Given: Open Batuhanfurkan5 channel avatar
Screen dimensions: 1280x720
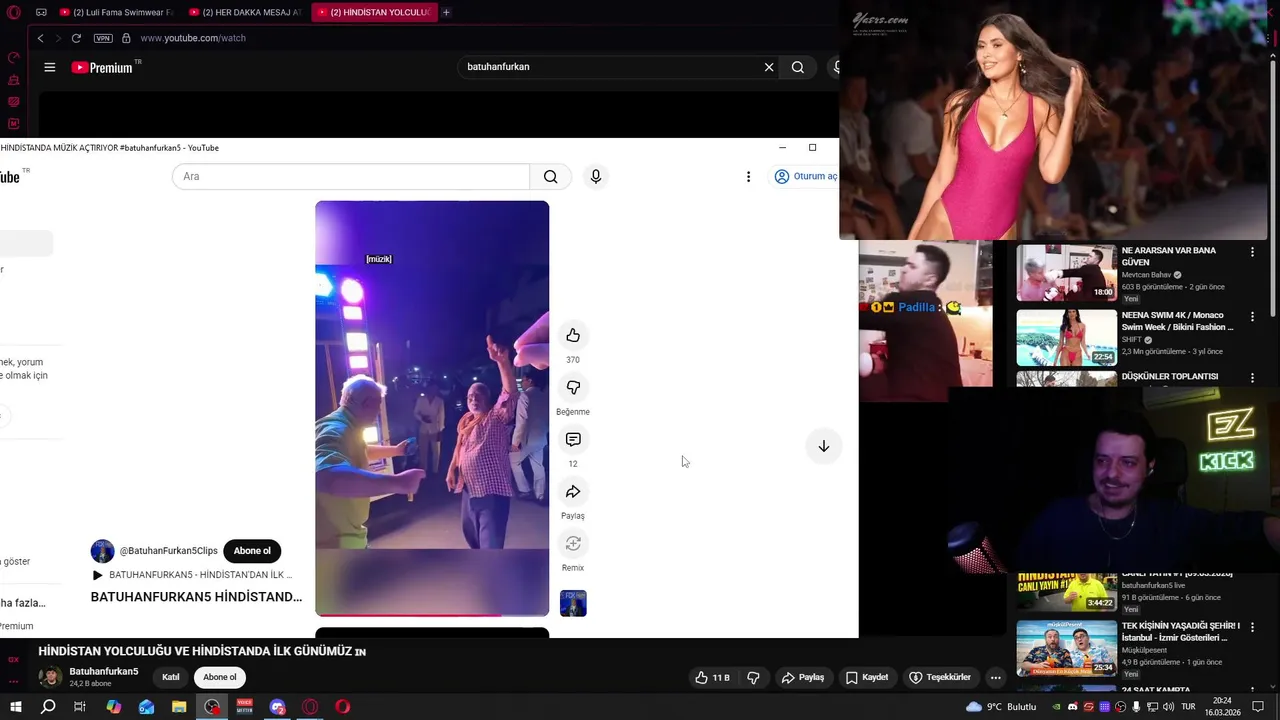Looking at the screenshot, I should tap(50, 677).
